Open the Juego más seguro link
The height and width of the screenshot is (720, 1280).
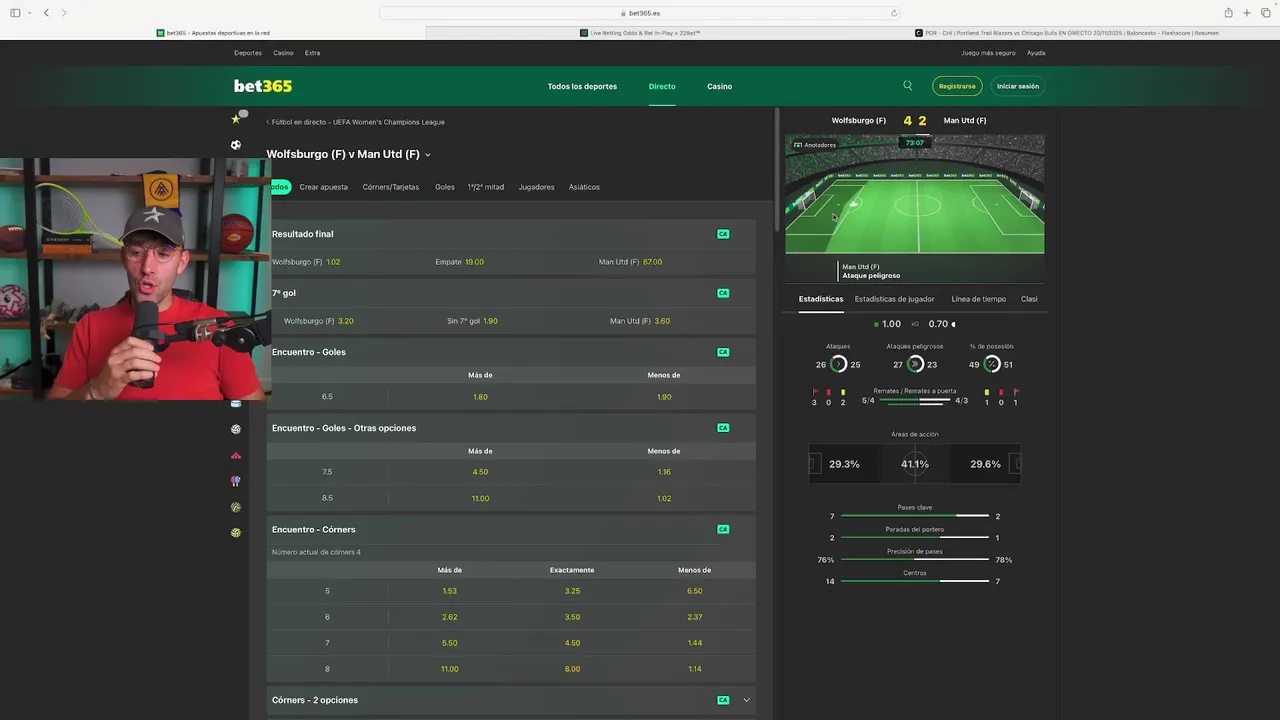pyautogui.click(x=988, y=53)
